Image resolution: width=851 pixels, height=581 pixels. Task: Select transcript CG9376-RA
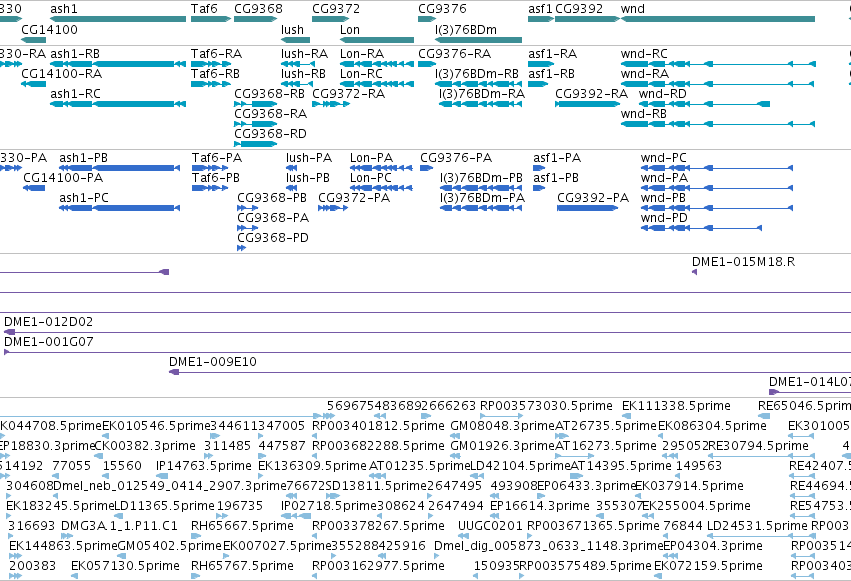tap(427, 64)
